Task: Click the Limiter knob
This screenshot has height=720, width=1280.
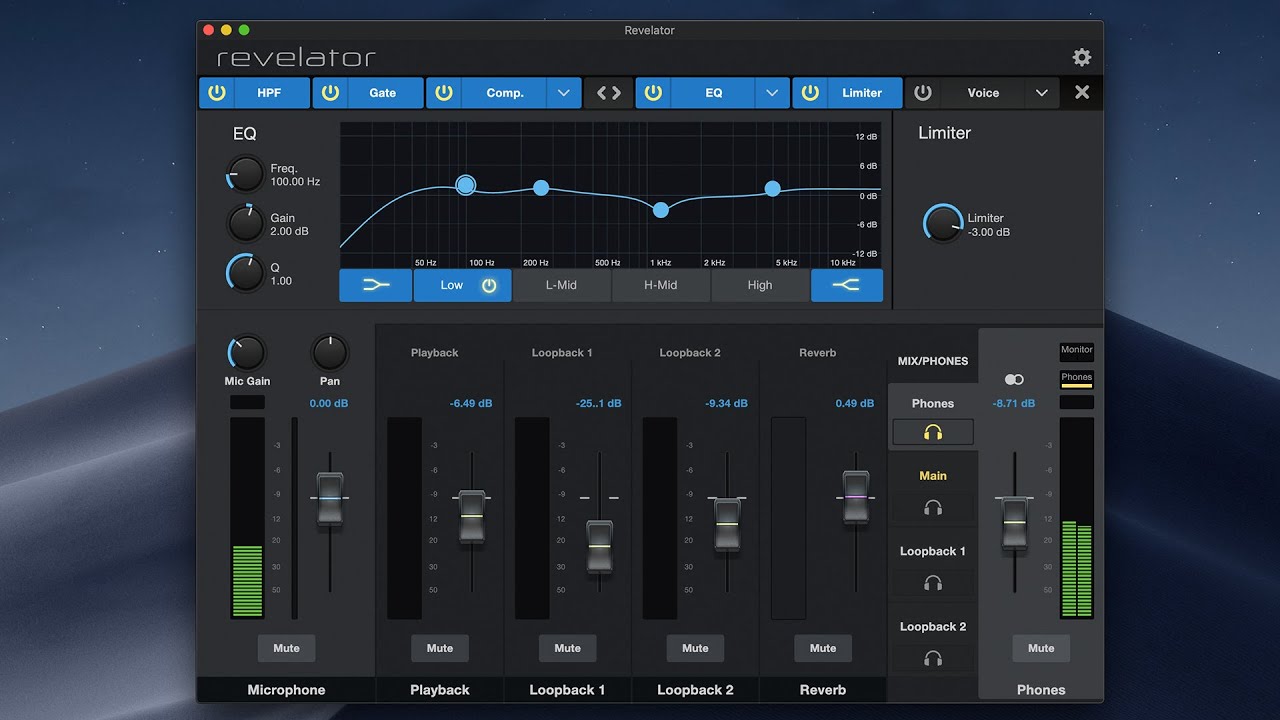Action: coord(942,224)
